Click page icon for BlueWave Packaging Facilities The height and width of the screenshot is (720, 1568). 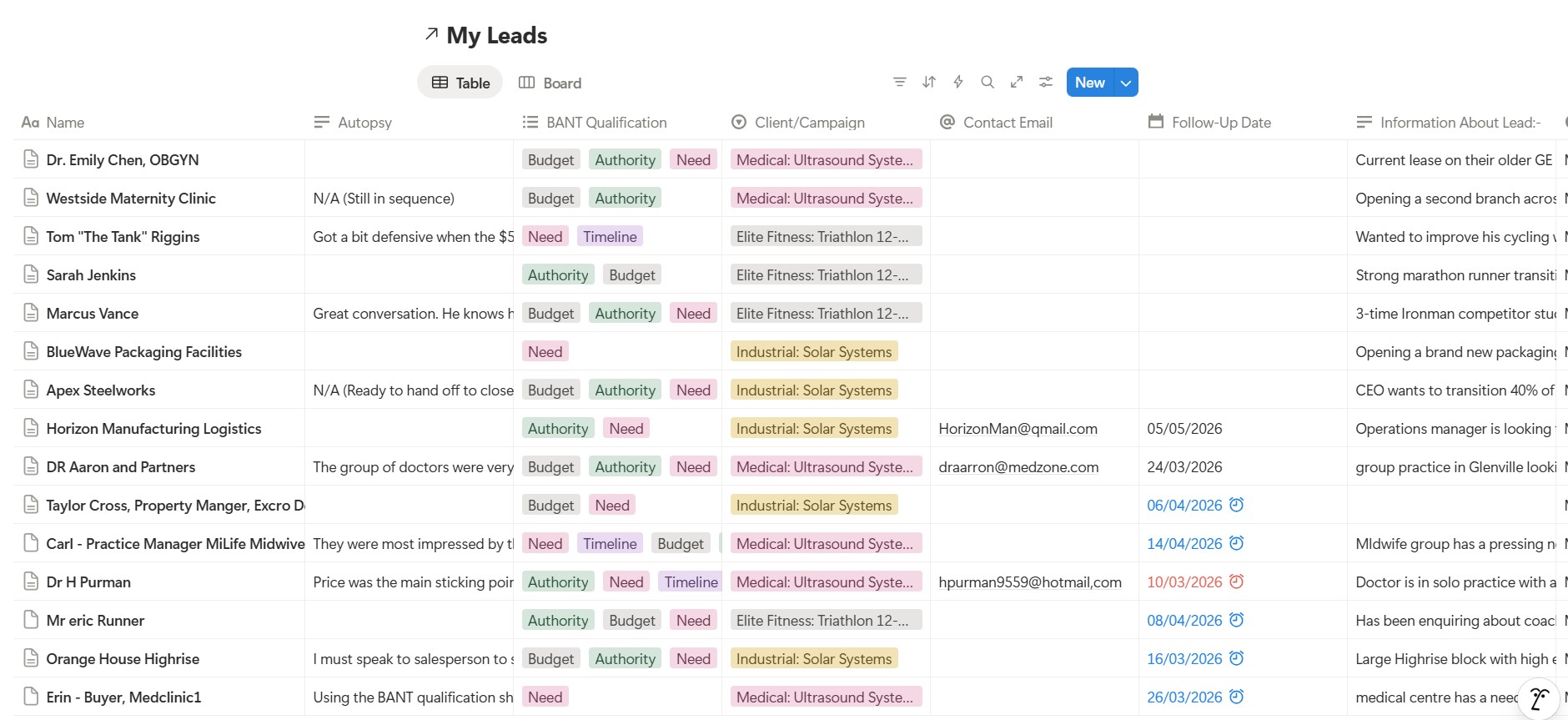tap(31, 351)
